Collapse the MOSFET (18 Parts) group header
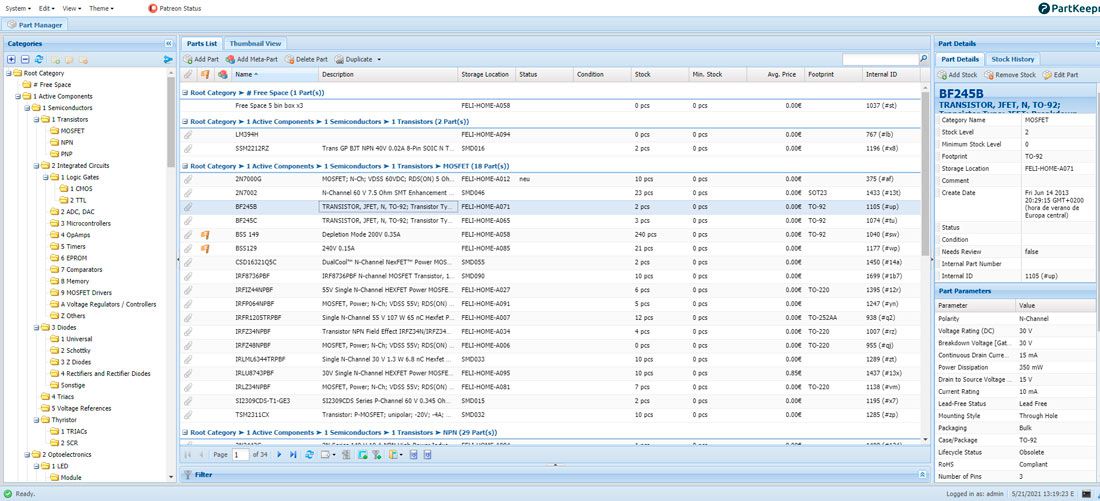This screenshot has width=1100, height=501. pos(185,166)
